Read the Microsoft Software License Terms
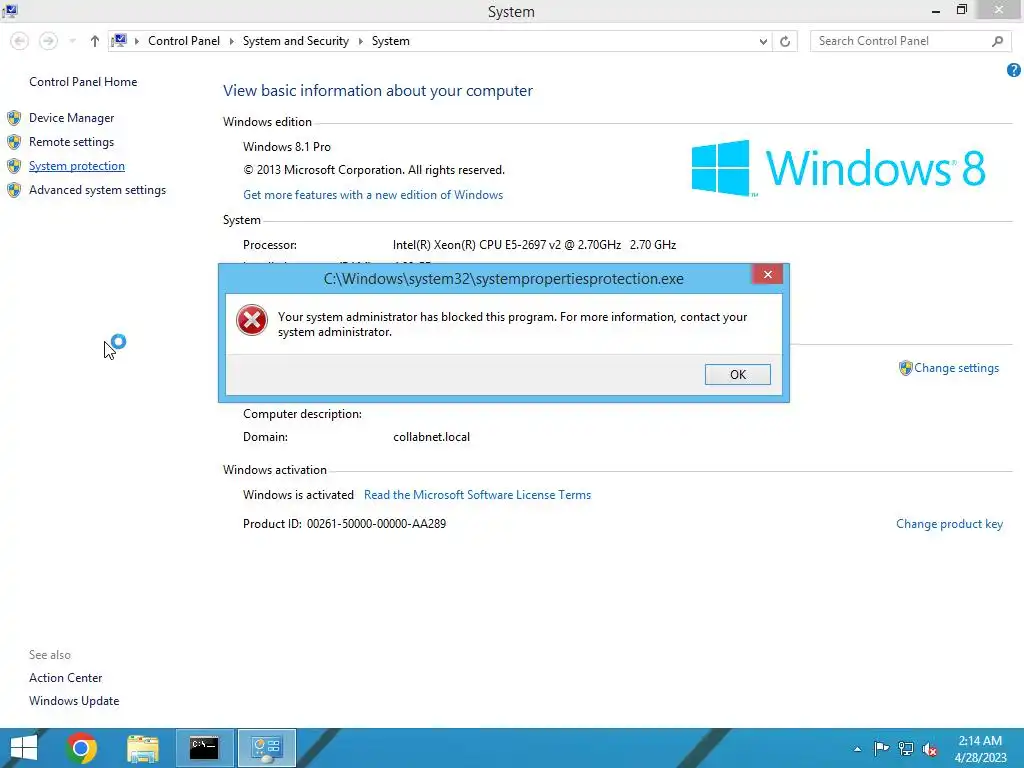The image size is (1024, 768). coord(477,495)
